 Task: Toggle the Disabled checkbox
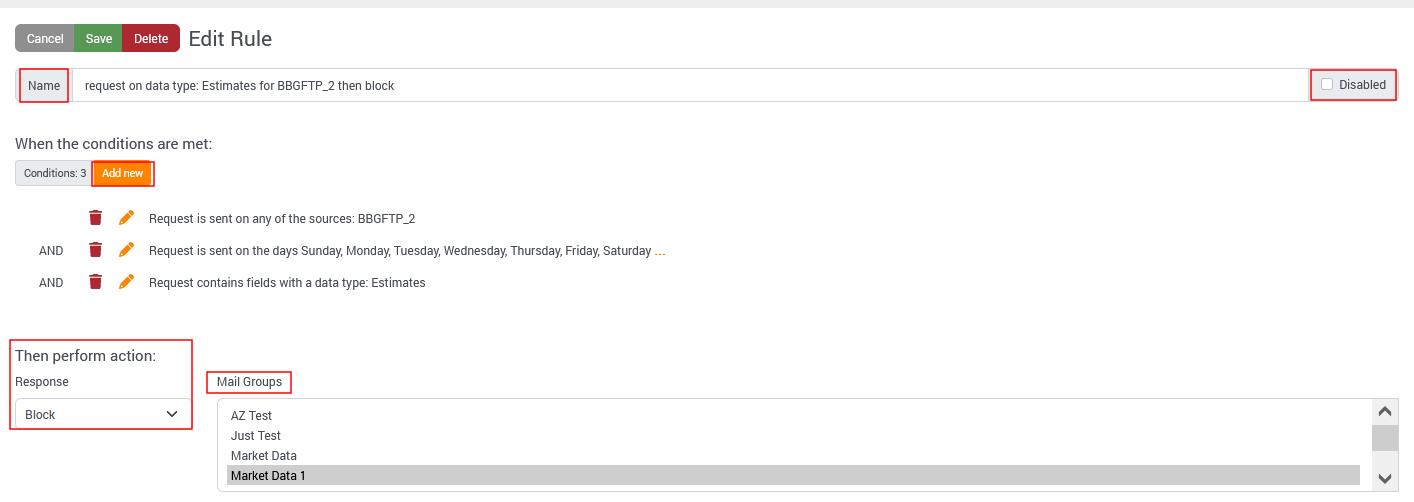[1327, 85]
